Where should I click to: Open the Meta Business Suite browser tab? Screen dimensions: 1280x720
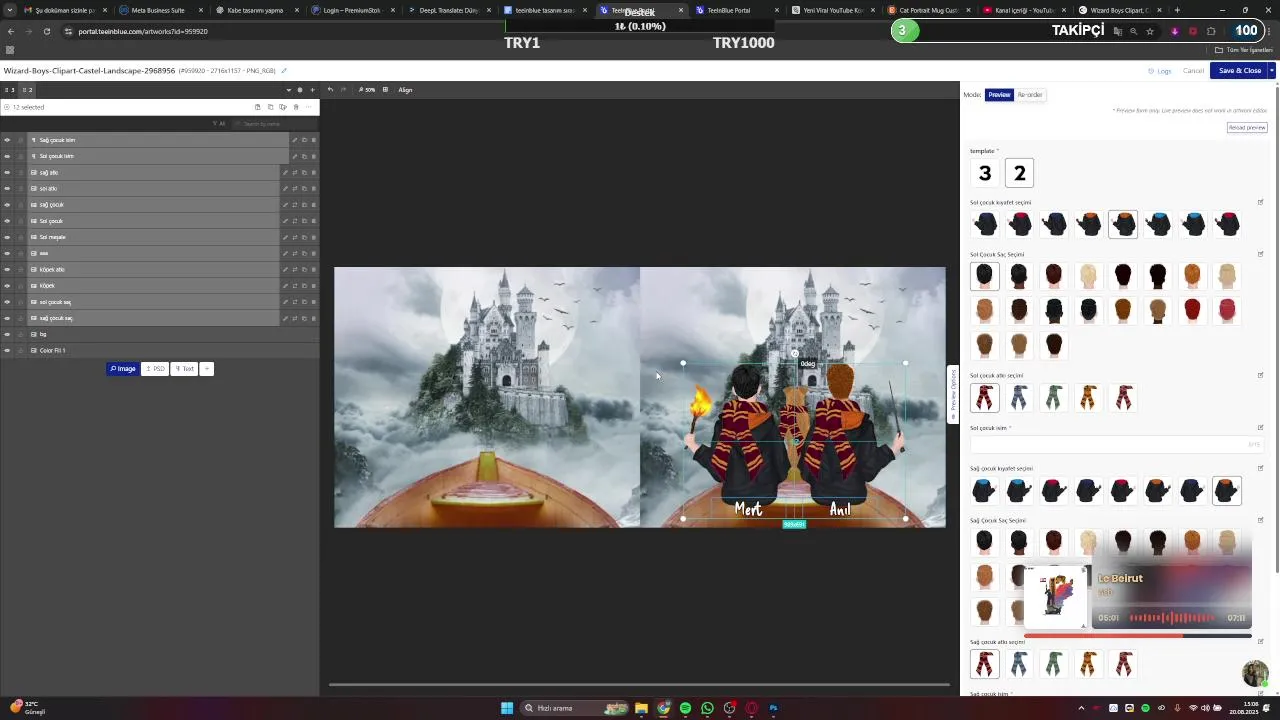pyautogui.click(x=158, y=10)
